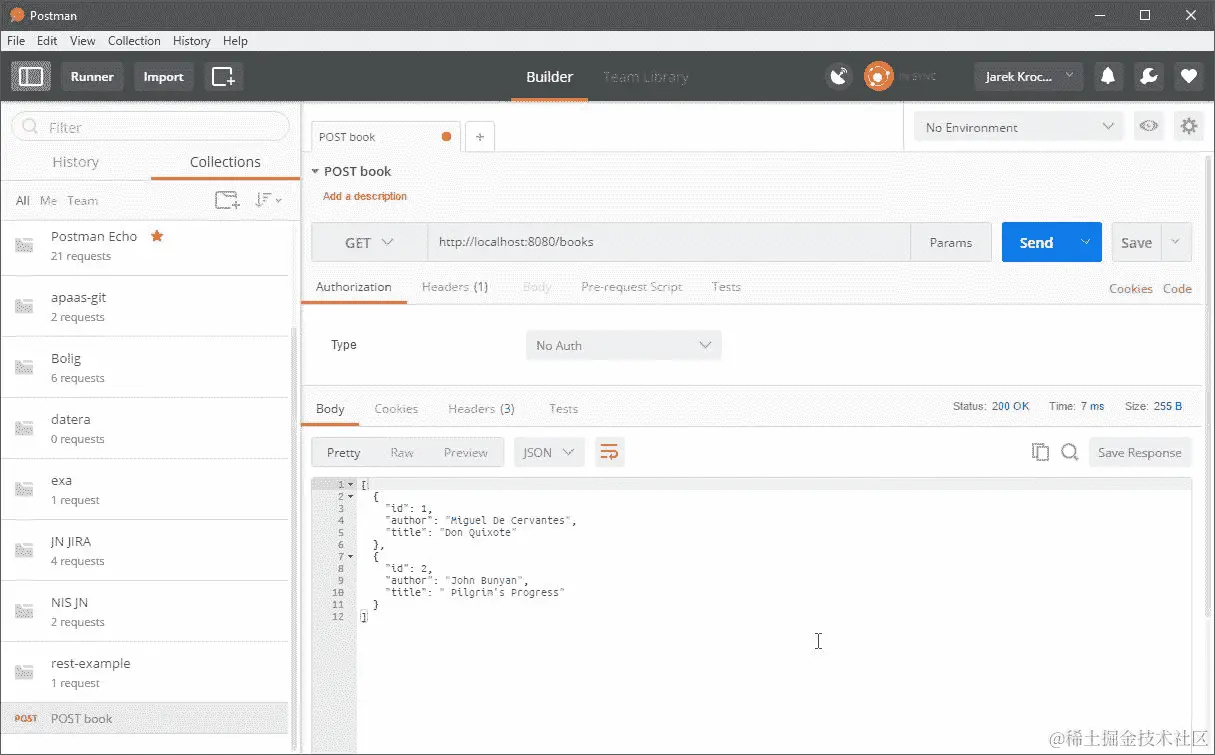The width and height of the screenshot is (1215, 755).
Task: Select the Raw response view
Action: click(x=402, y=453)
